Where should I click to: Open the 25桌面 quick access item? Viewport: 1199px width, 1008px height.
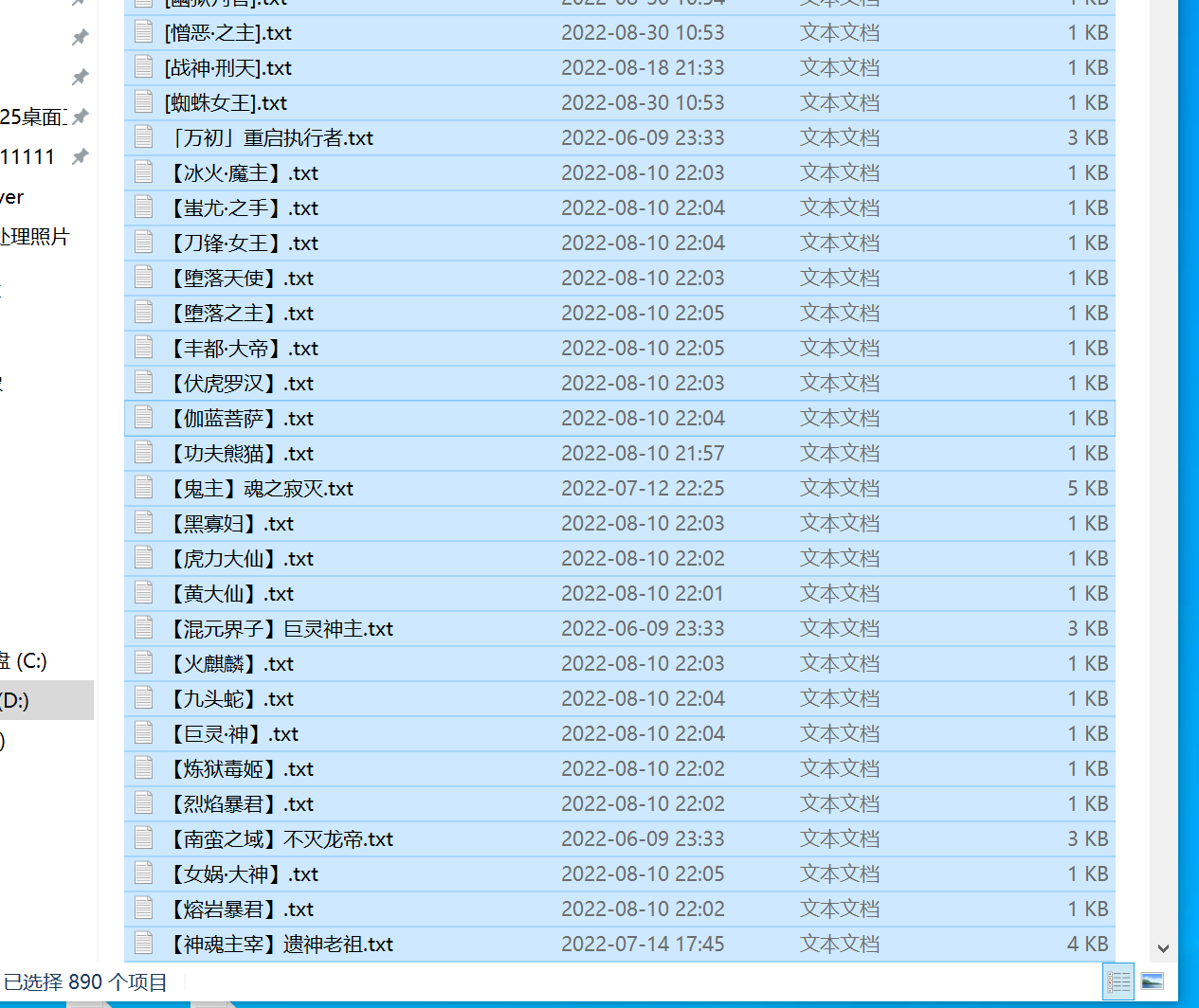(33, 117)
